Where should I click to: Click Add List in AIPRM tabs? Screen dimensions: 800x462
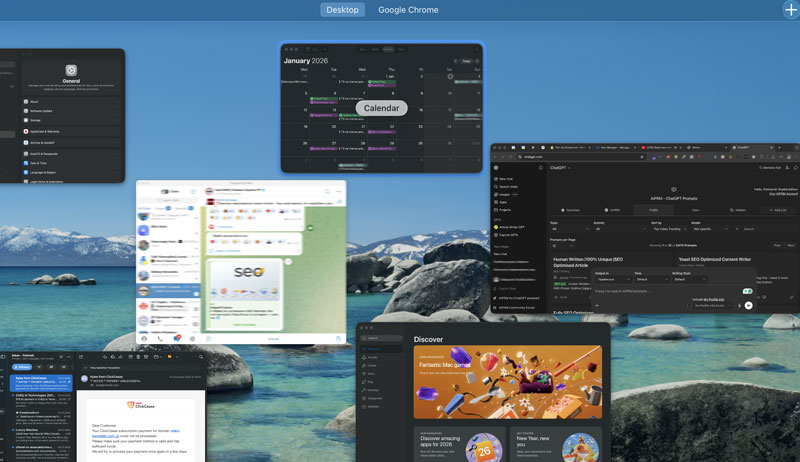(x=779, y=210)
